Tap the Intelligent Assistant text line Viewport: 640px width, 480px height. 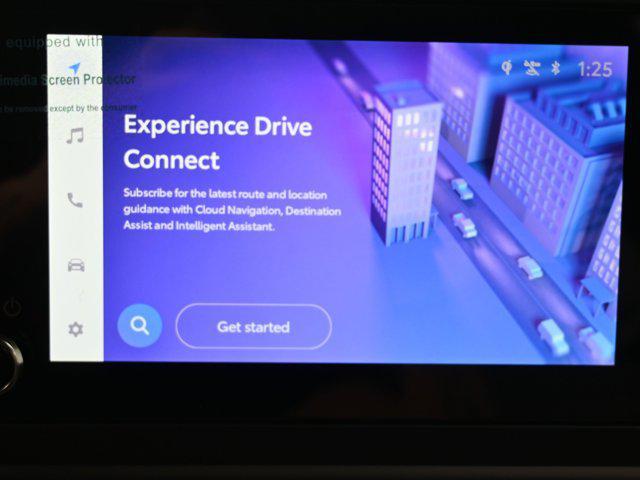[198, 227]
